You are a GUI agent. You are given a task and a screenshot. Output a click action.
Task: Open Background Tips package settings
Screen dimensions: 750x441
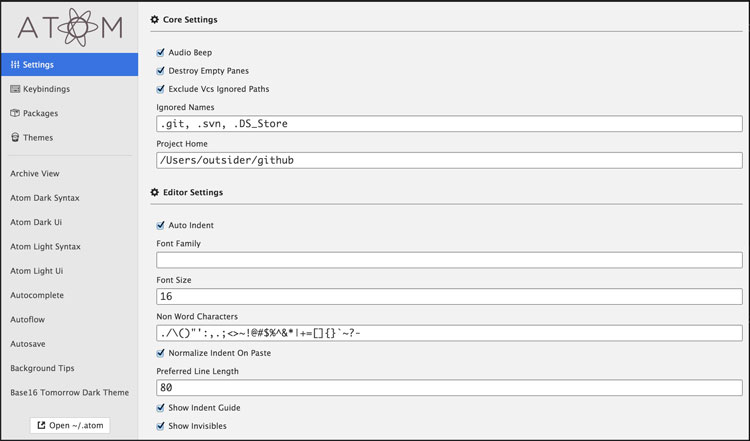(x=42, y=368)
